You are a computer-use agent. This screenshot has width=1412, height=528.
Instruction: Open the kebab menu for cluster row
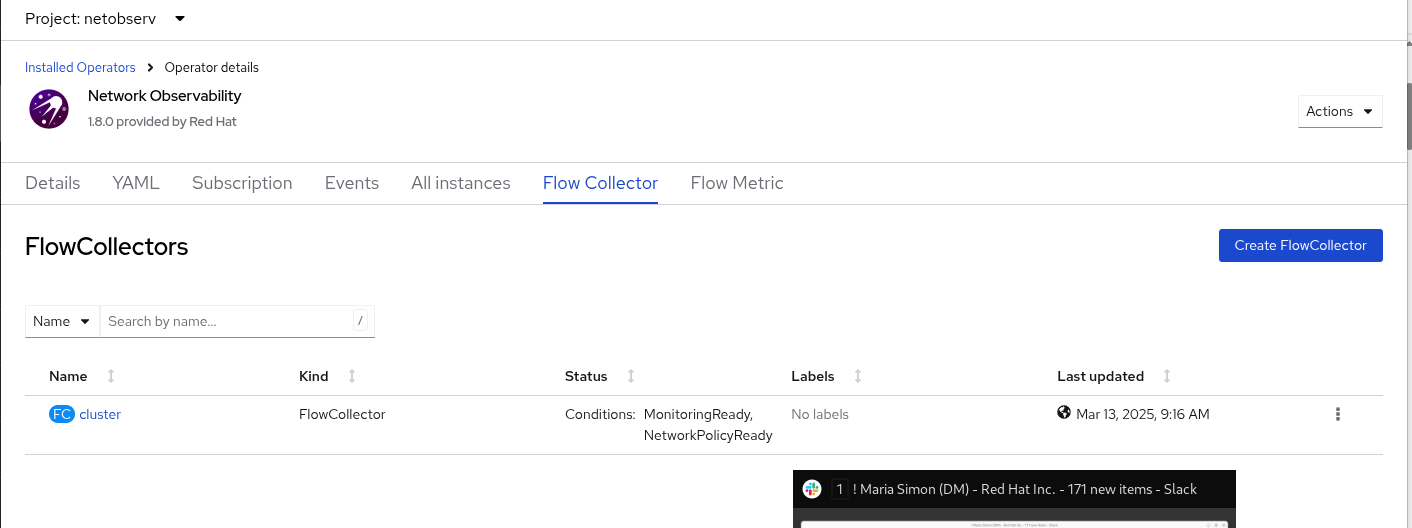click(x=1337, y=414)
